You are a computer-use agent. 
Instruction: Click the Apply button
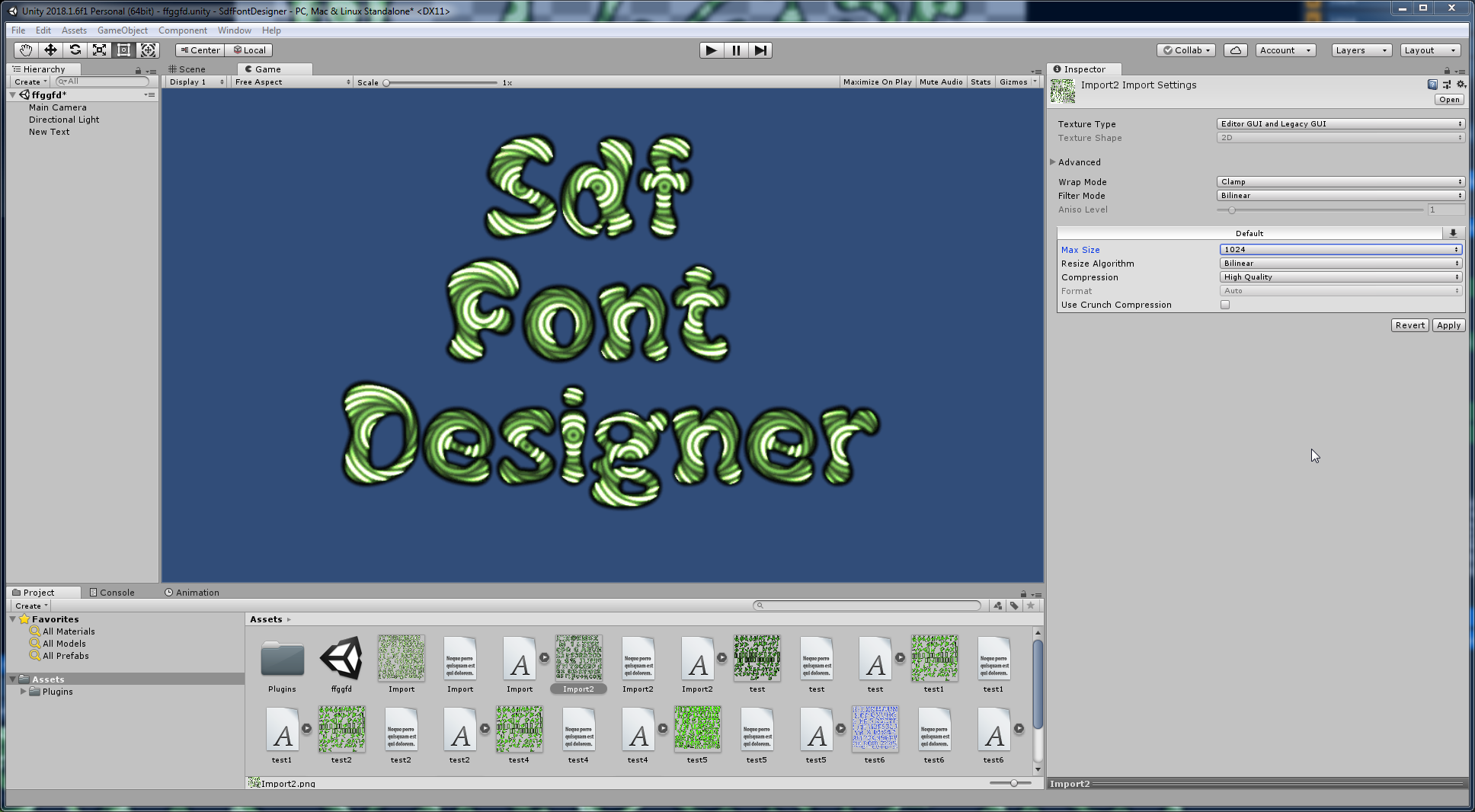tap(1448, 325)
